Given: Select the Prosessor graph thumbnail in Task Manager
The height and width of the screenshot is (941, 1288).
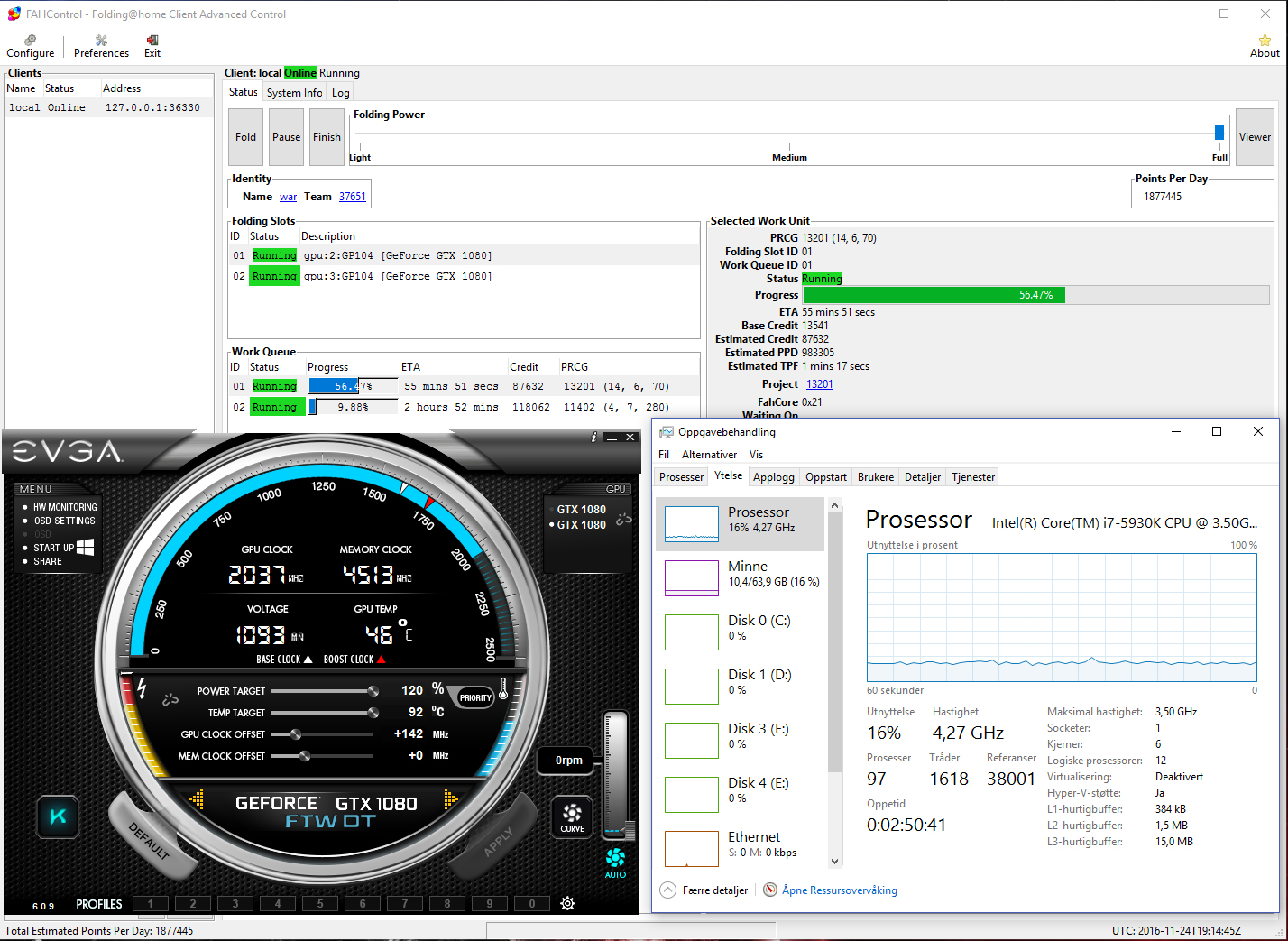Looking at the screenshot, I should coord(692,523).
